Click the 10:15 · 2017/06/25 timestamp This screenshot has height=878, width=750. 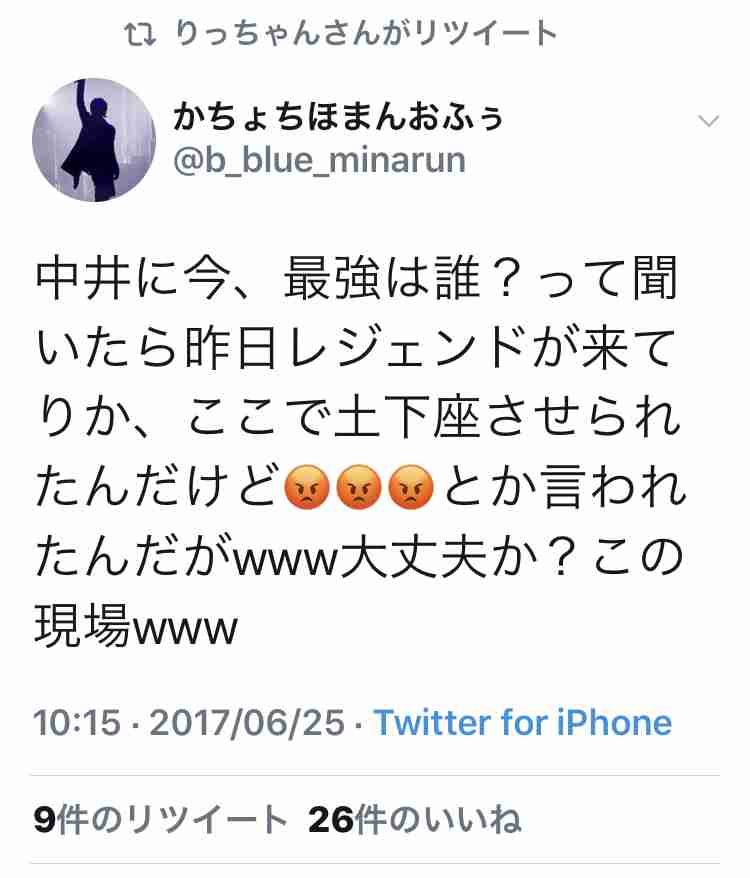coord(189,722)
